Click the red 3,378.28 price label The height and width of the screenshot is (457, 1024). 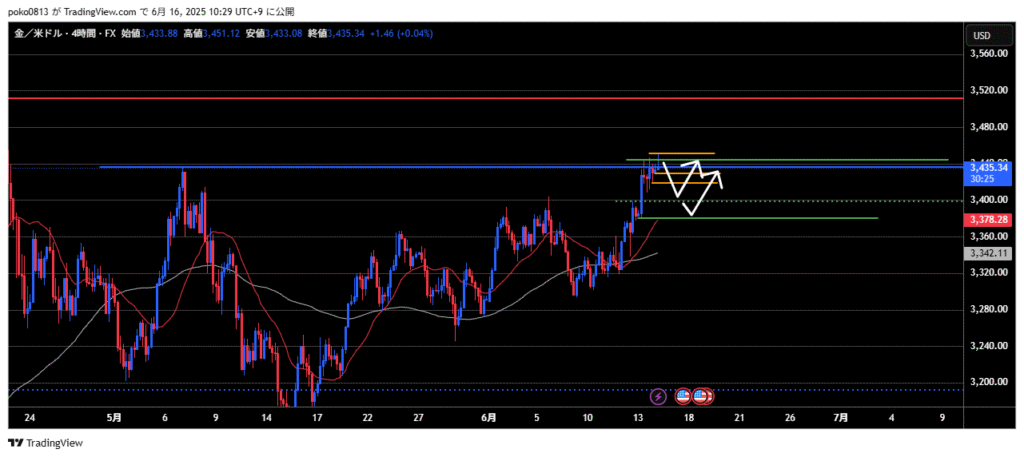tap(987, 217)
